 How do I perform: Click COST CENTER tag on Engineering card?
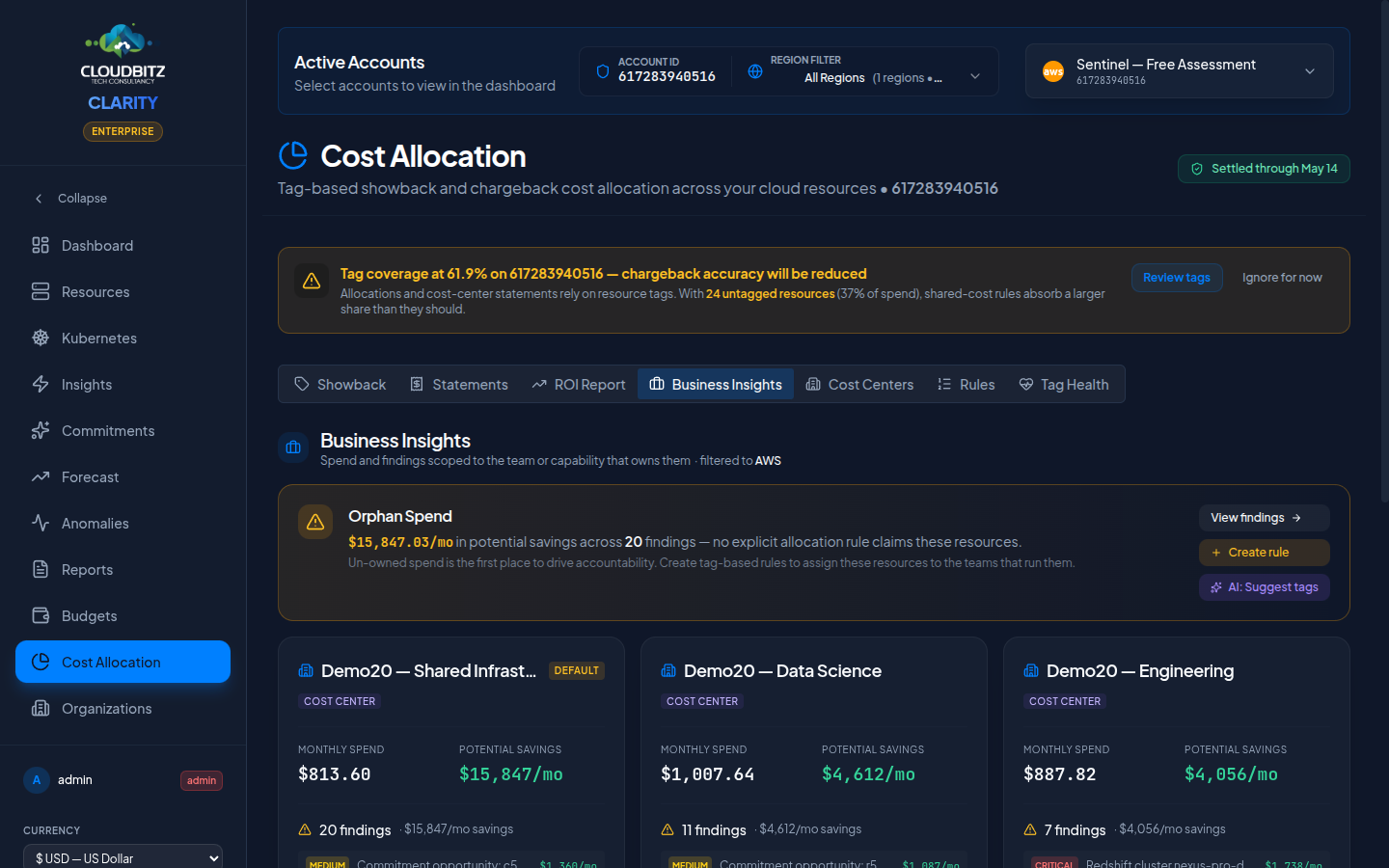click(1065, 701)
